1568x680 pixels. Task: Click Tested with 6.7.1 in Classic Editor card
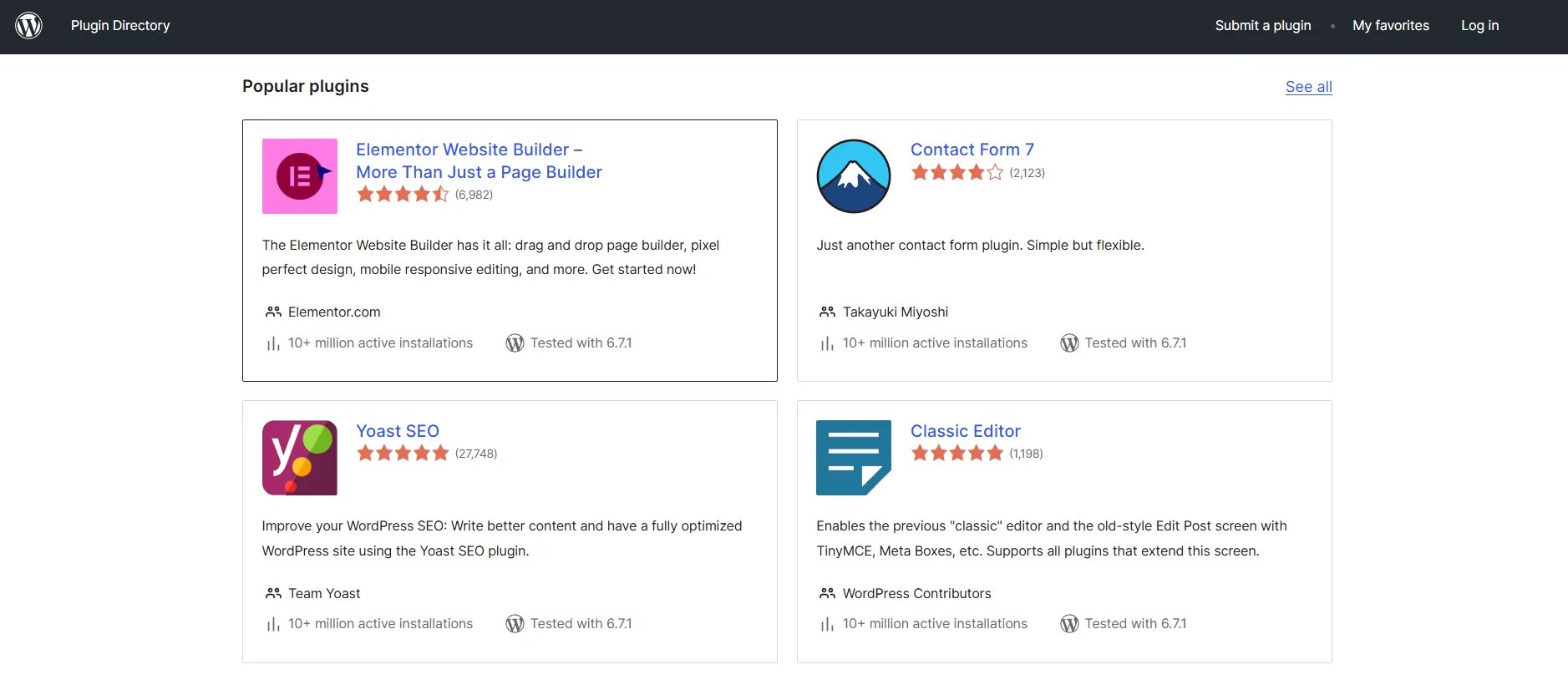tap(1135, 624)
